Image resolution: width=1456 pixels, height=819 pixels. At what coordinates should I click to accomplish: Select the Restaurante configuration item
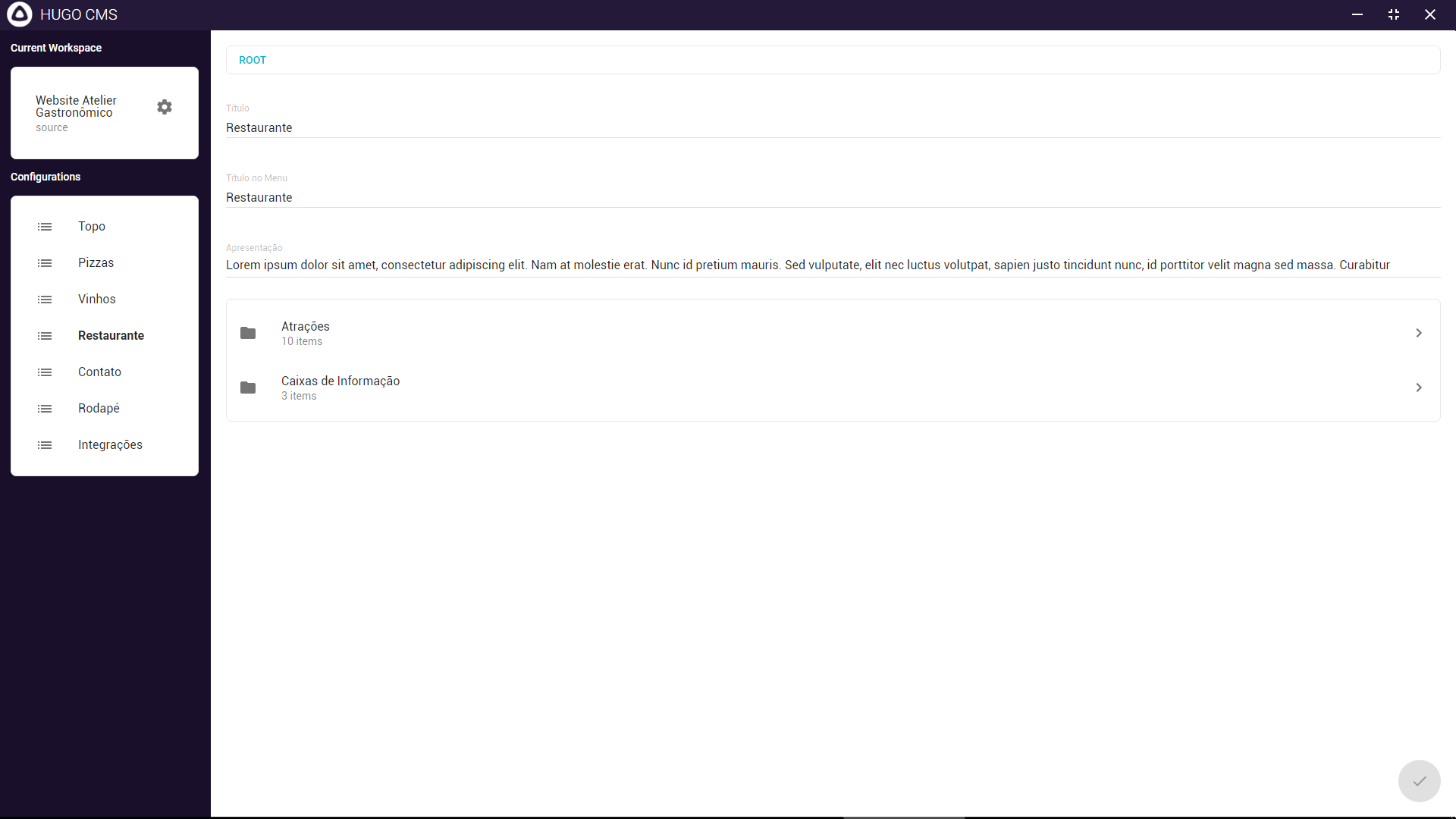111,335
